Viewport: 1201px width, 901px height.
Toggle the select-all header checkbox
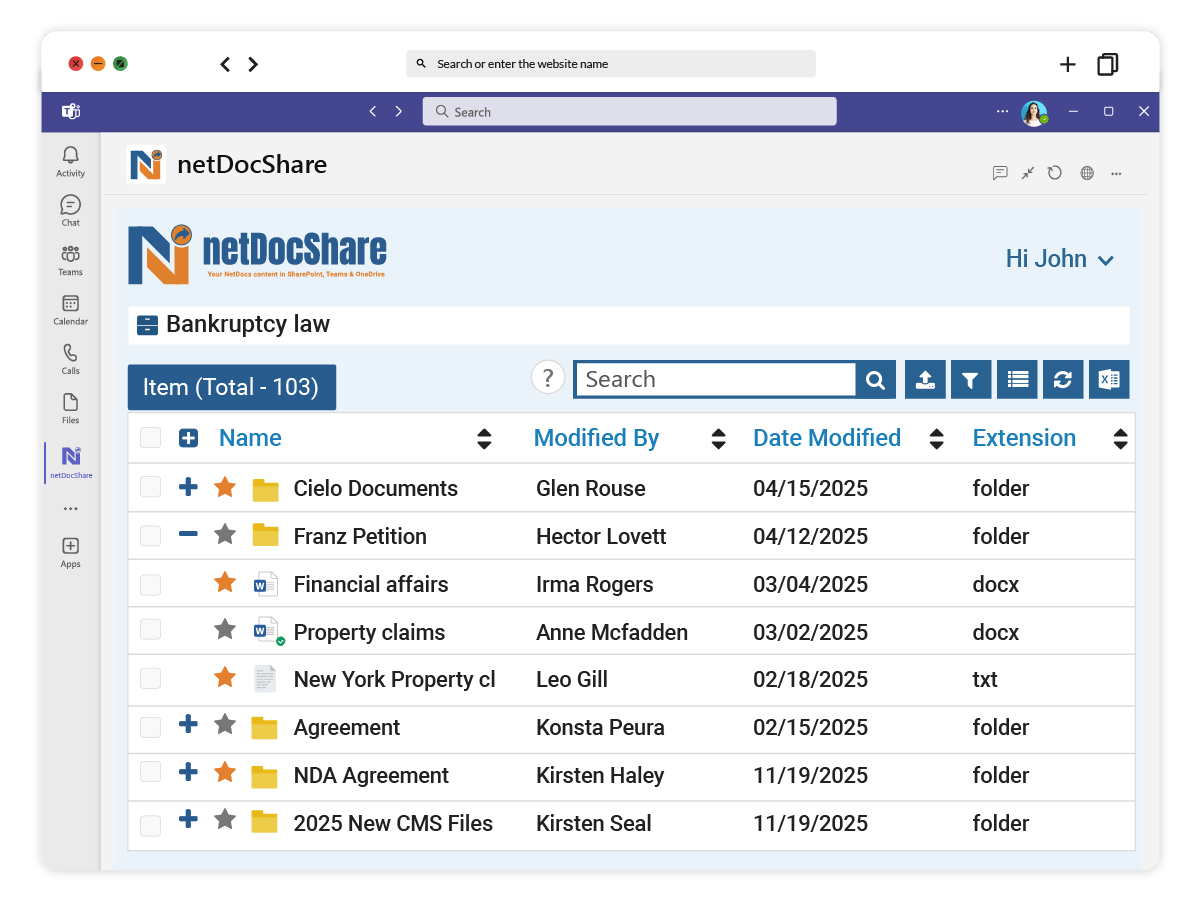pyautogui.click(x=150, y=437)
